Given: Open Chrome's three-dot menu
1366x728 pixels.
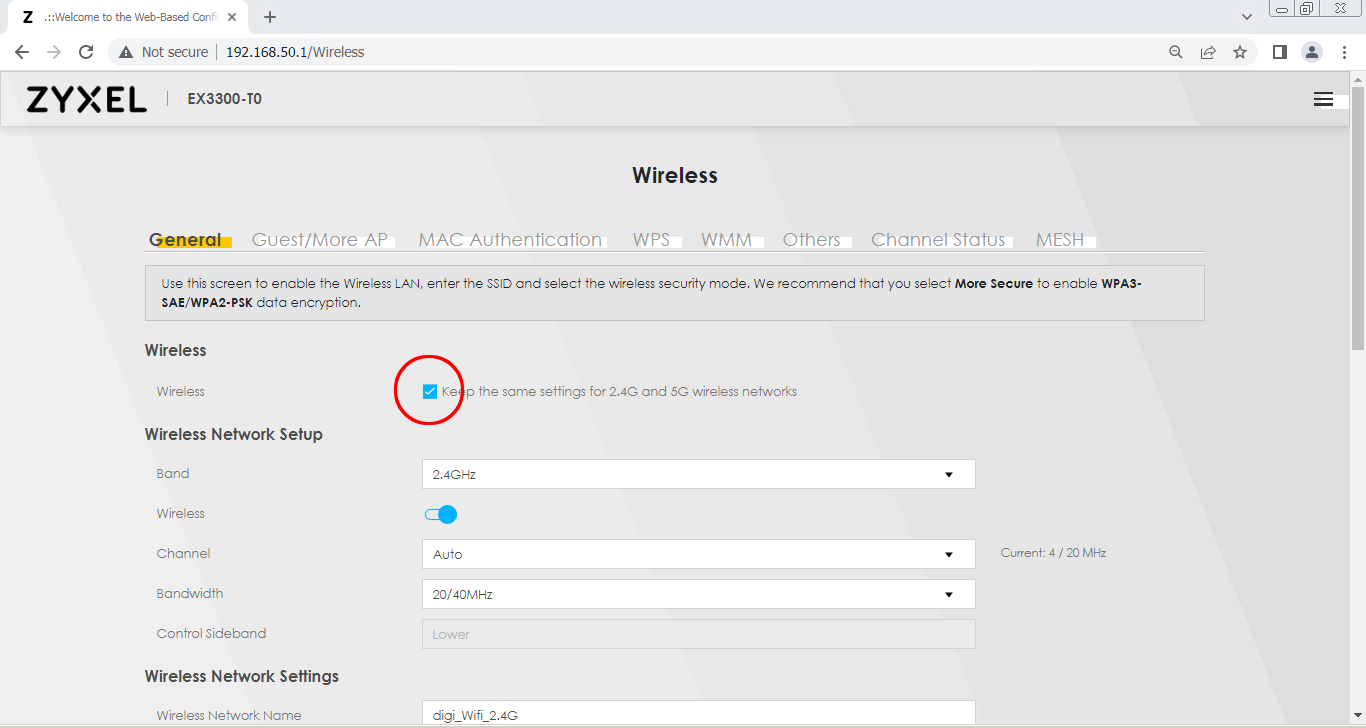Looking at the screenshot, I should 1345,52.
